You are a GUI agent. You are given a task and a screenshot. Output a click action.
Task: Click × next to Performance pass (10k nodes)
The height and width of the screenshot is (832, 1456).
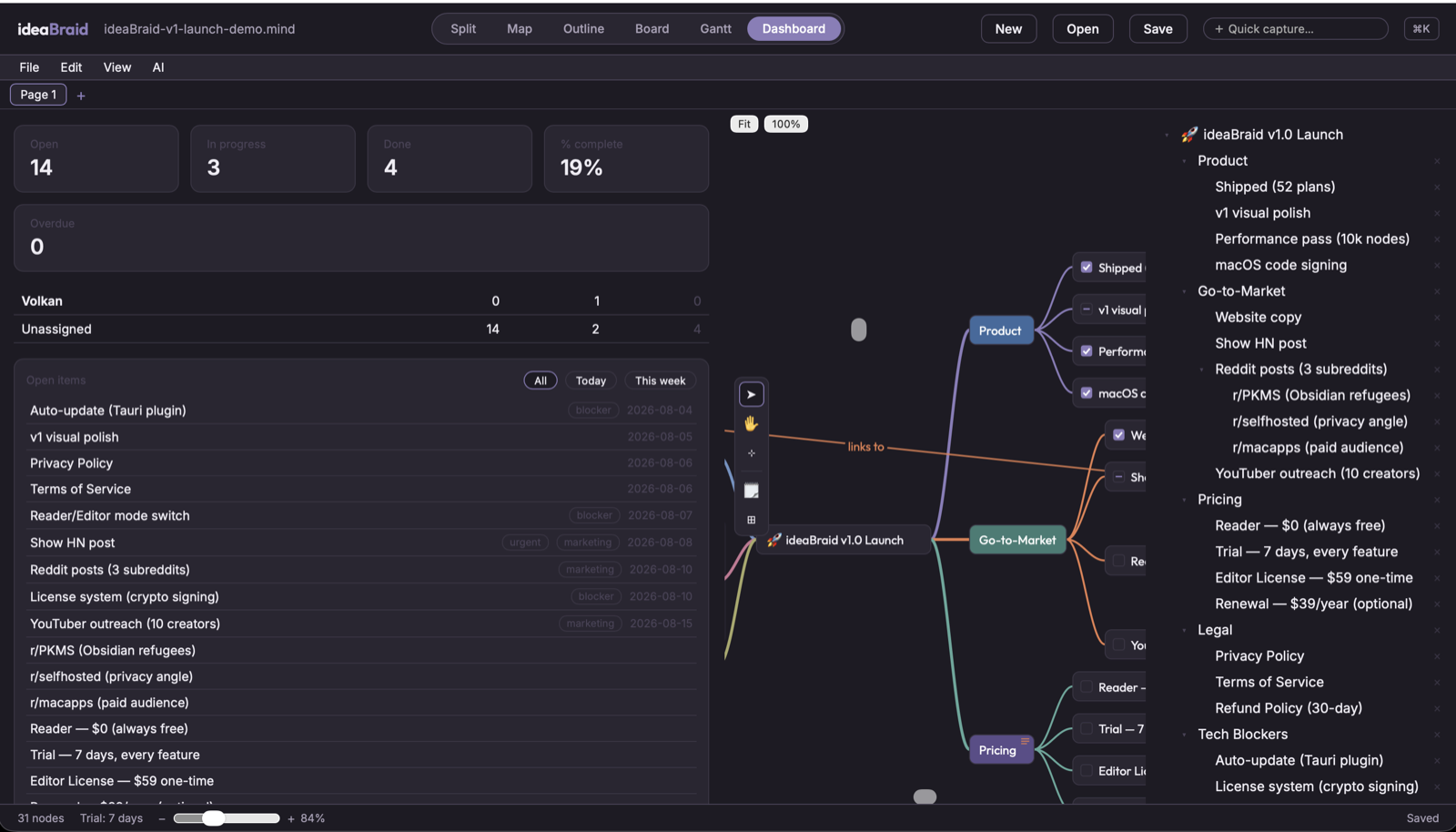click(1437, 239)
